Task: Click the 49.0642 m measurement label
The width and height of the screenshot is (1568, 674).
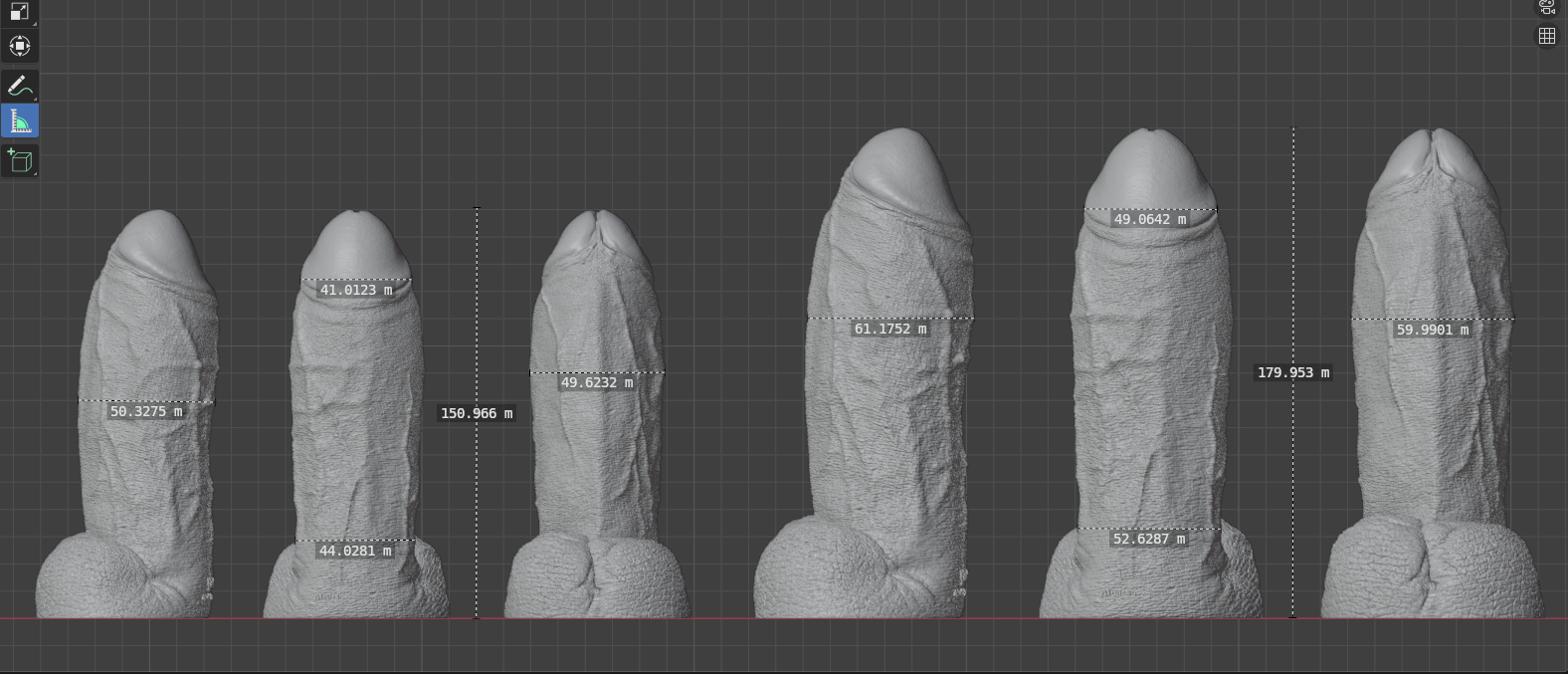Action: coord(1149,219)
